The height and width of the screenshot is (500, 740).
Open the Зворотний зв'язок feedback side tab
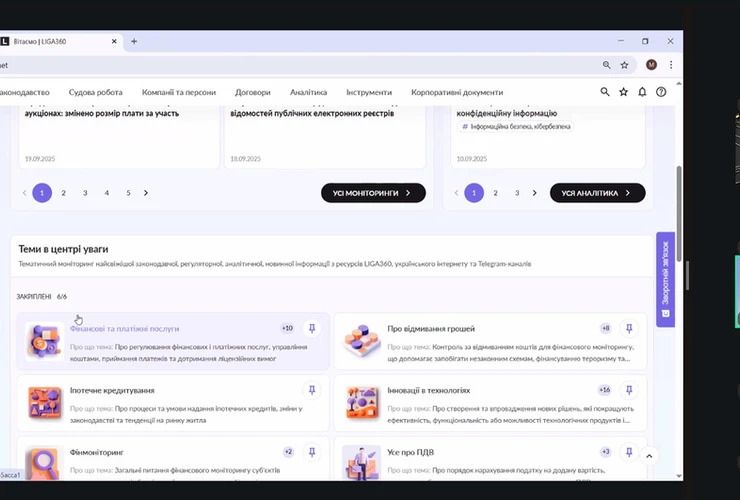point(666,280)
